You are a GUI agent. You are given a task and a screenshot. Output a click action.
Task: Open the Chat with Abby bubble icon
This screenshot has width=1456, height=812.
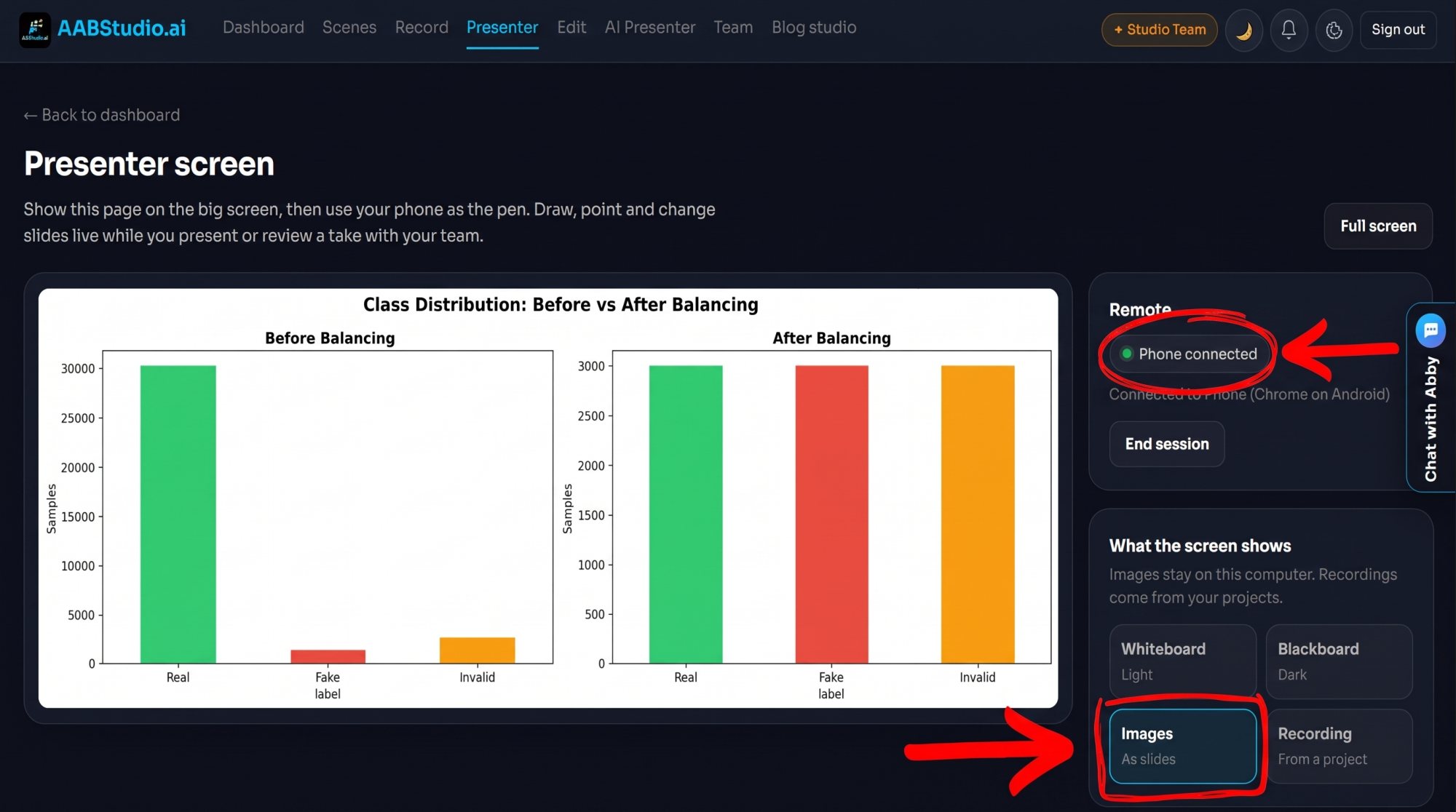pyautogui.click(x=1431, y=330)
